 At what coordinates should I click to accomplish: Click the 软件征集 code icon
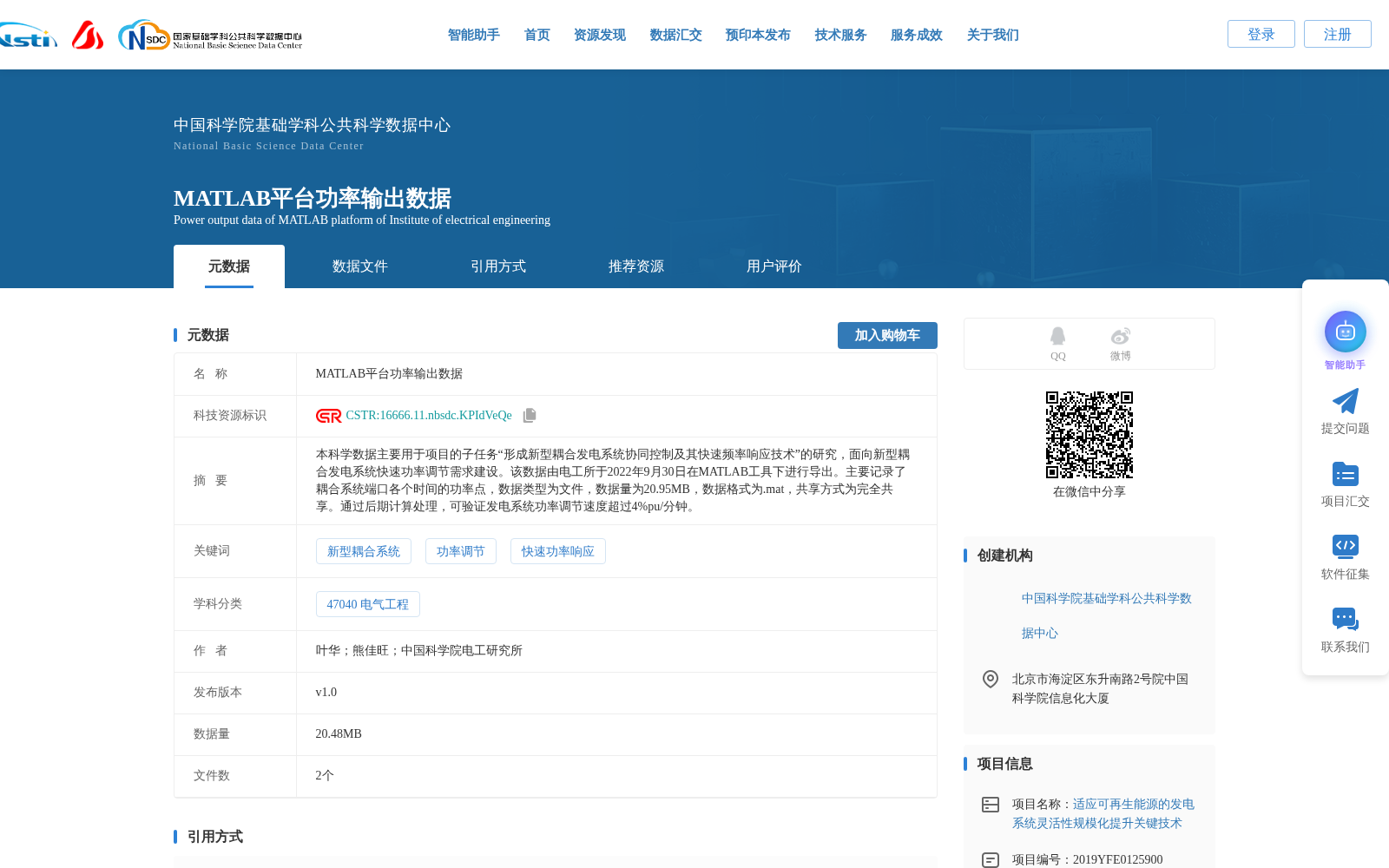[x=1345, y=546]
